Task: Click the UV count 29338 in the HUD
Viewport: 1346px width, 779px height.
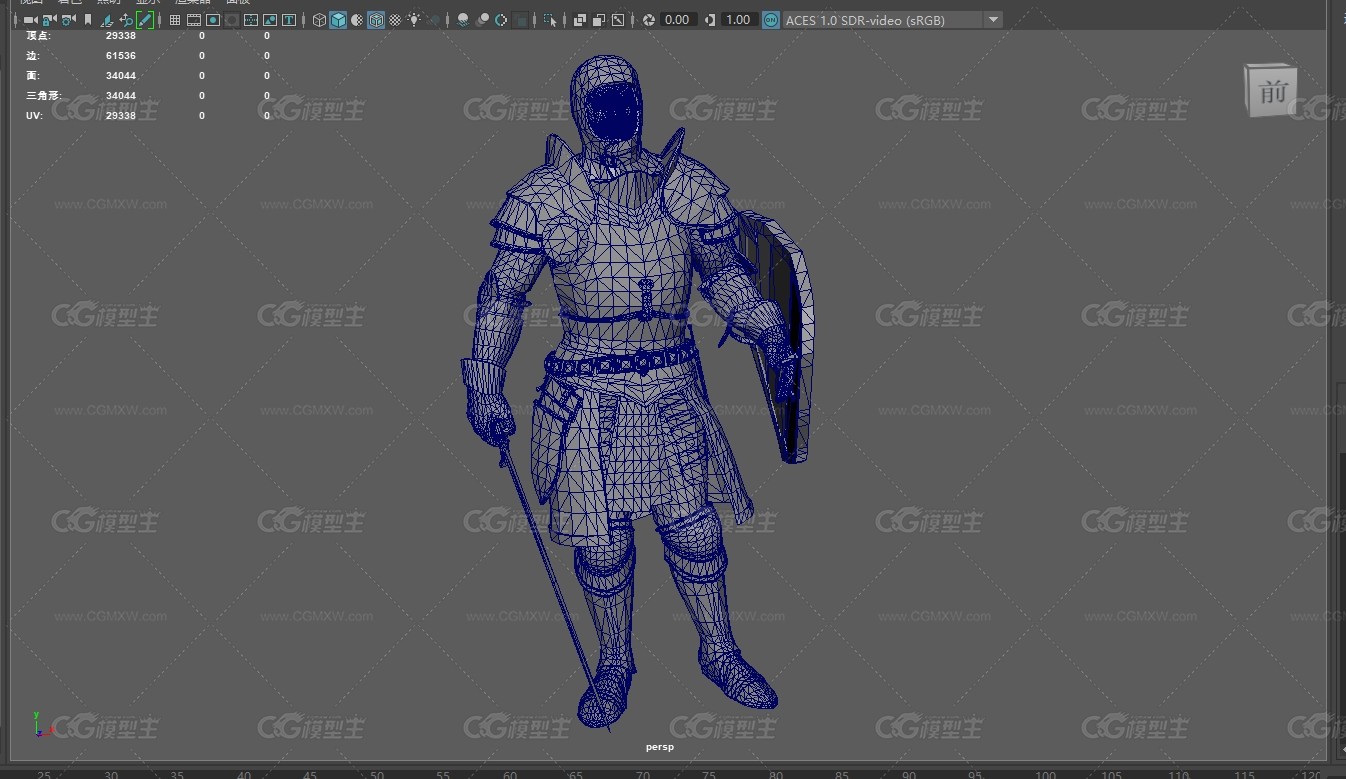Action: click(121, 116)
